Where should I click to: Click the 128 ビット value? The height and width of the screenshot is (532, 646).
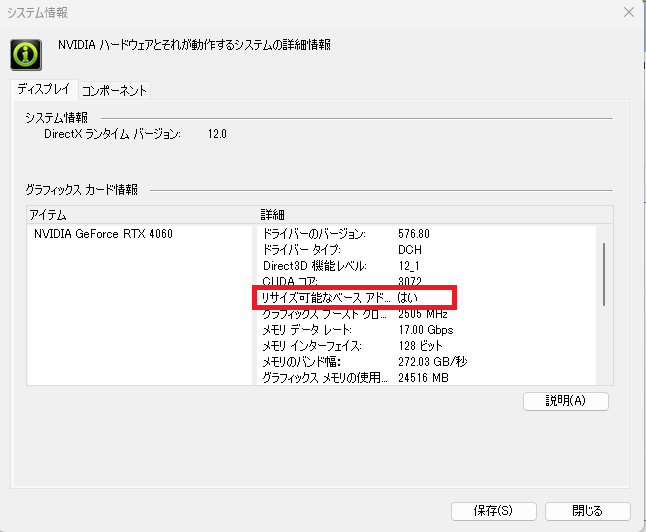pos(420,346)
